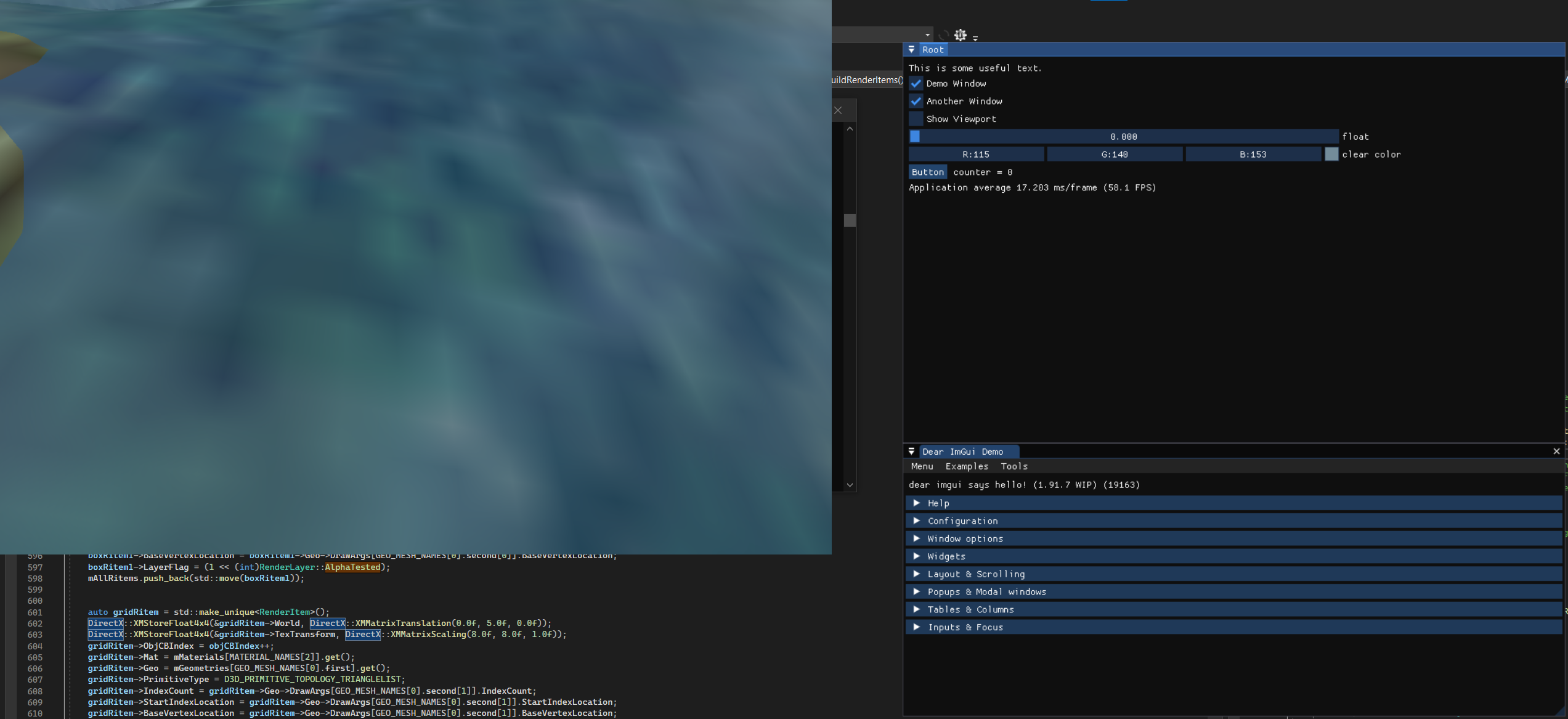The height and width of the screenshot is (719, 1568).
Task: Open the Examples menu
Action: pyautogui.click(x=966, y=466)
